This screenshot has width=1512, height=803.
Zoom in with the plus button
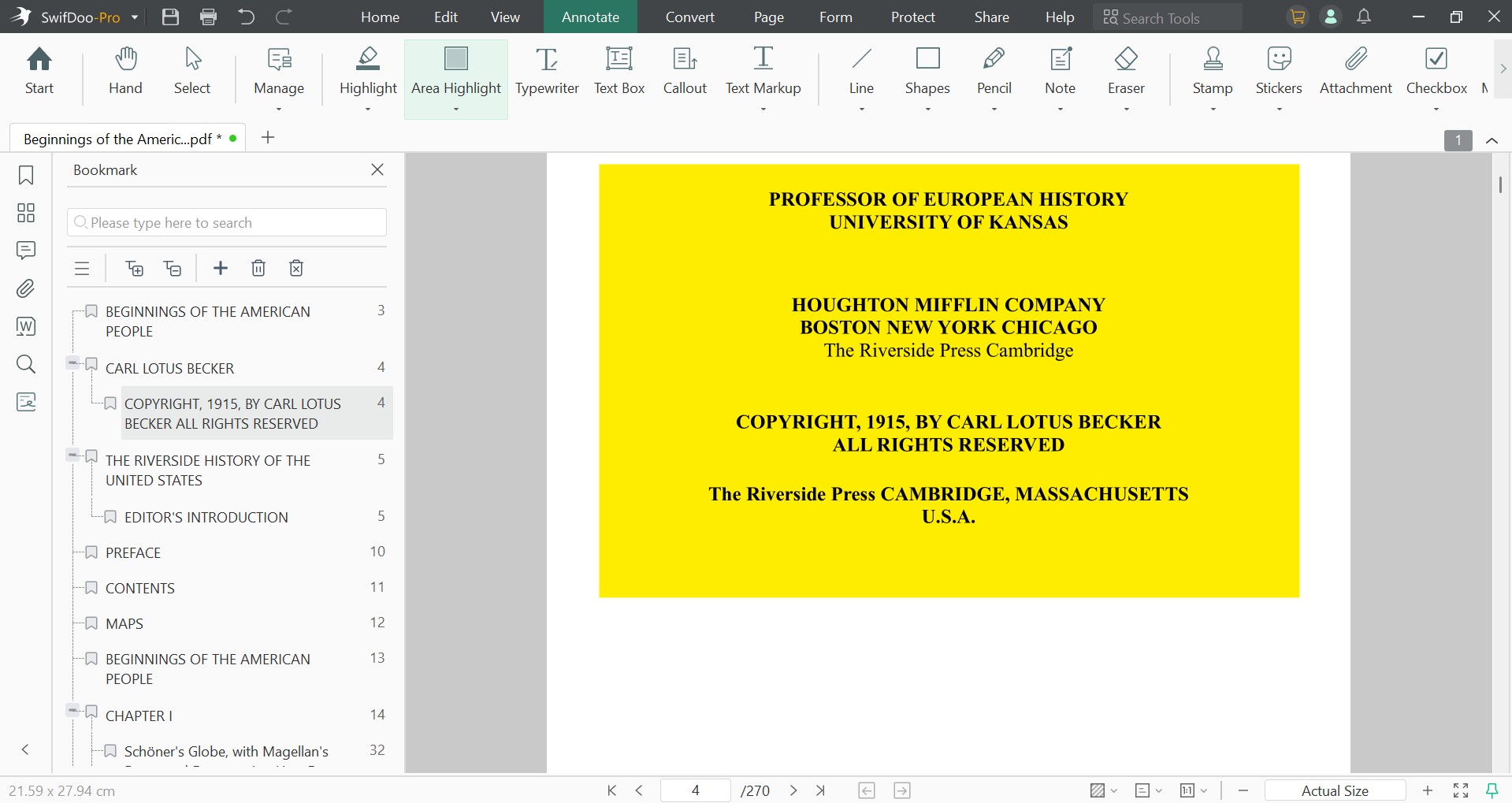(x=1427, y=790)
